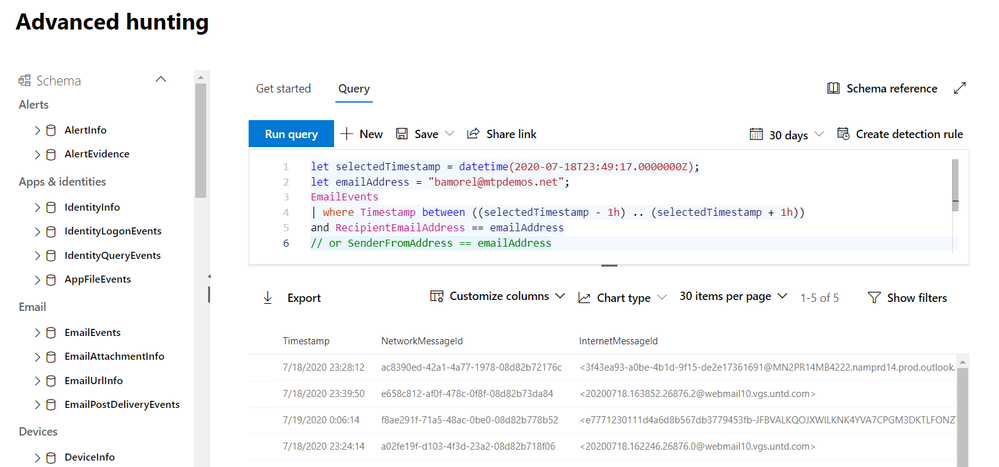Click the IdentityQueryEvents database icon
Image resolution: width=999 pixels, height=467 pixels.
coord(51,255)
